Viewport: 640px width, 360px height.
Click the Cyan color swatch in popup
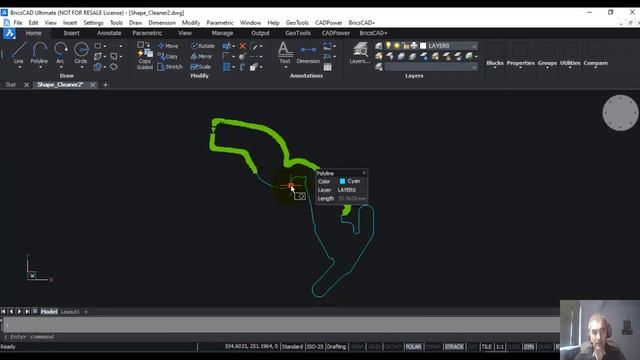342,181
